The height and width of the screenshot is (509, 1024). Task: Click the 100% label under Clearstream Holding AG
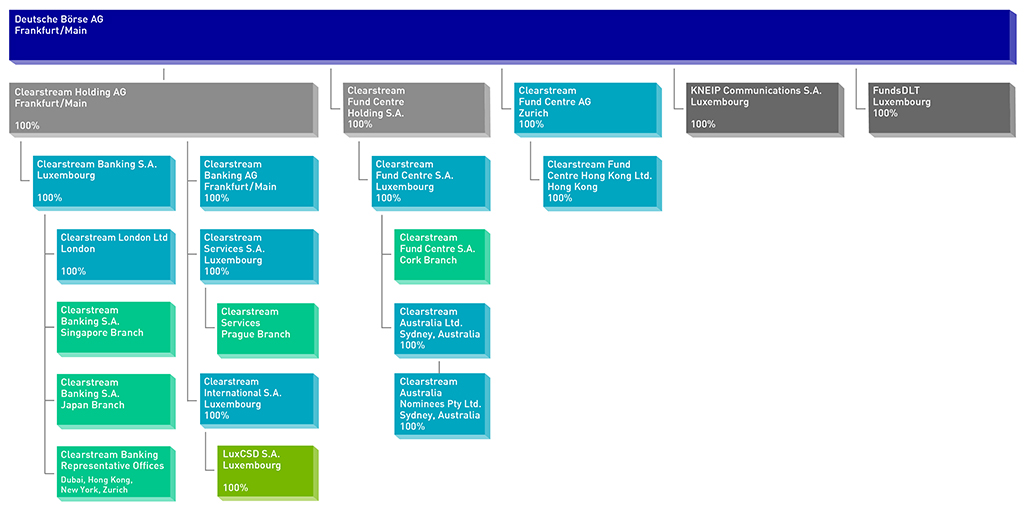(x=27, y=125)
